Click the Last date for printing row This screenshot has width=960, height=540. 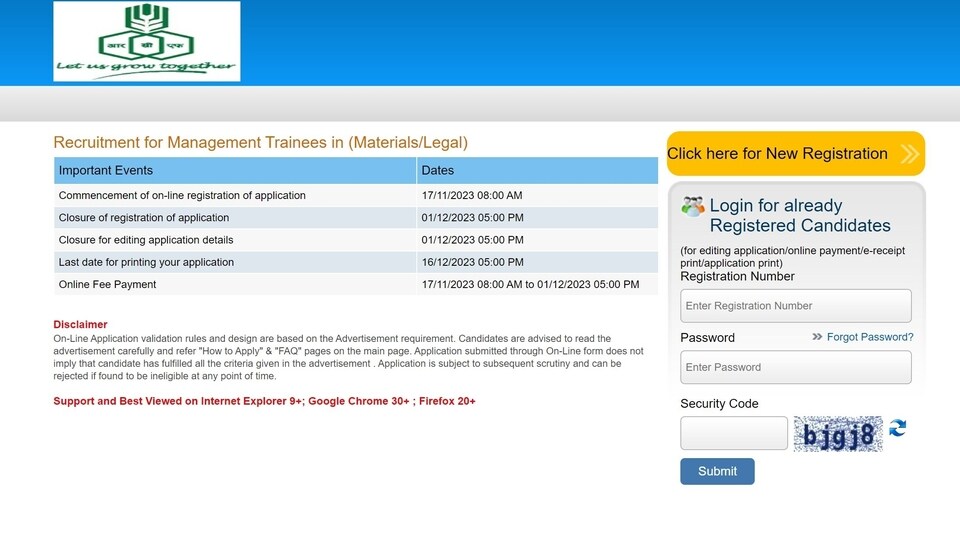point(356,262)
